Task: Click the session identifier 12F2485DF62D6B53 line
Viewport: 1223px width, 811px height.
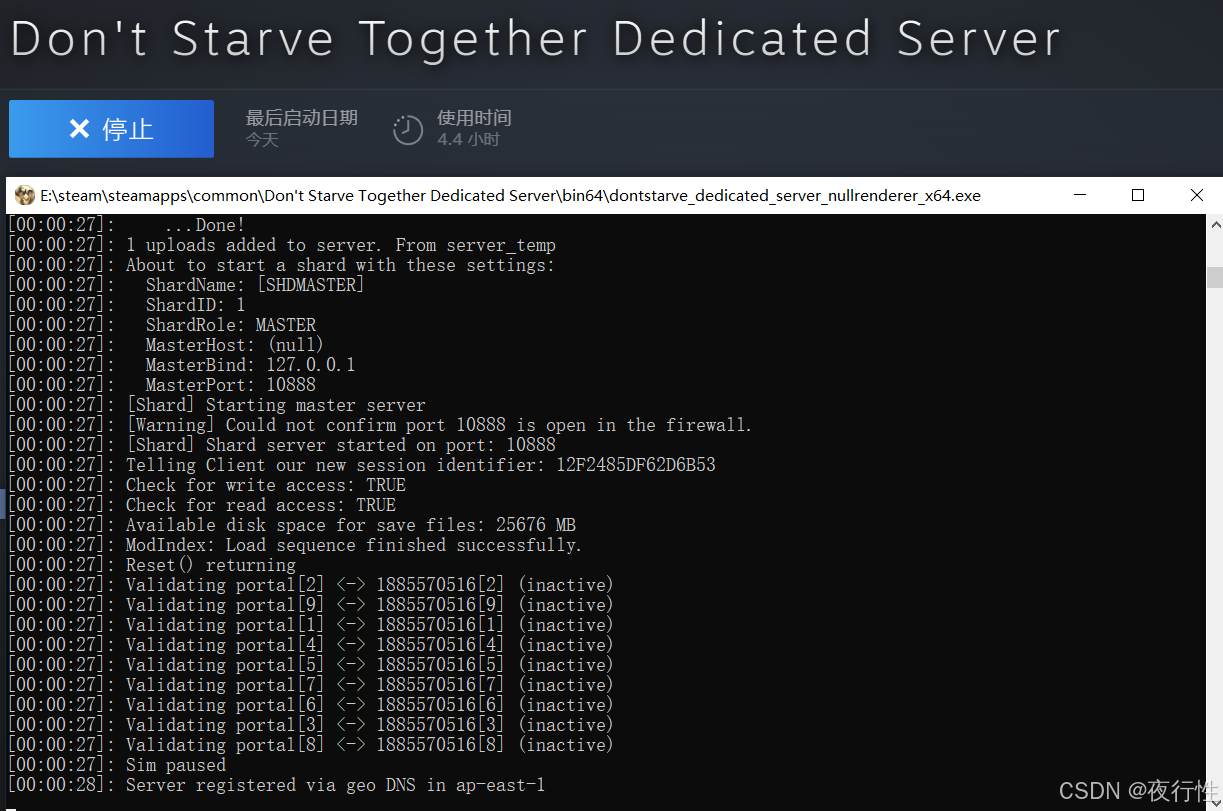Action: pos(361,465)
